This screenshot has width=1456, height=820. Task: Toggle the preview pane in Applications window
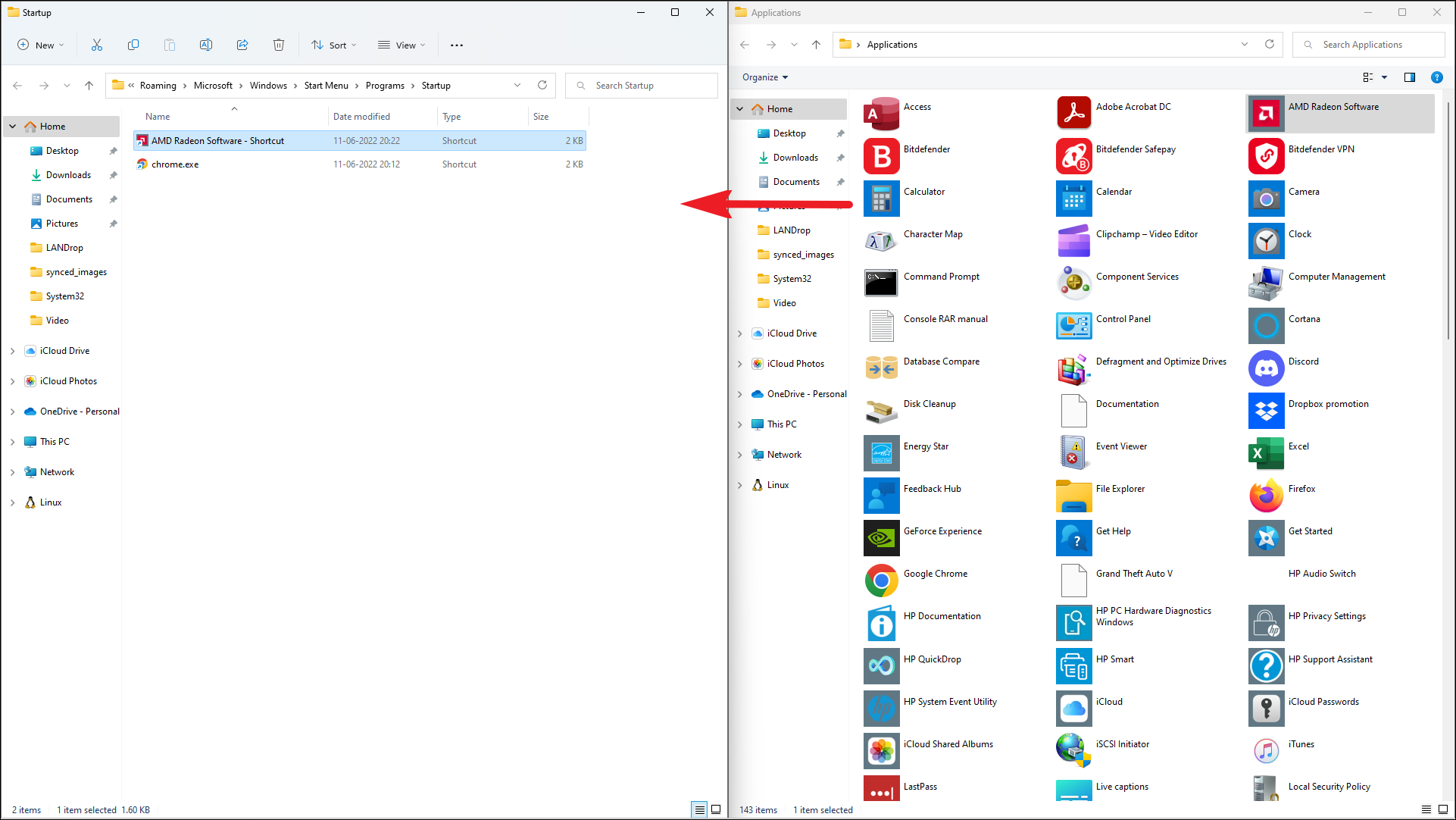coord(1410,77)
